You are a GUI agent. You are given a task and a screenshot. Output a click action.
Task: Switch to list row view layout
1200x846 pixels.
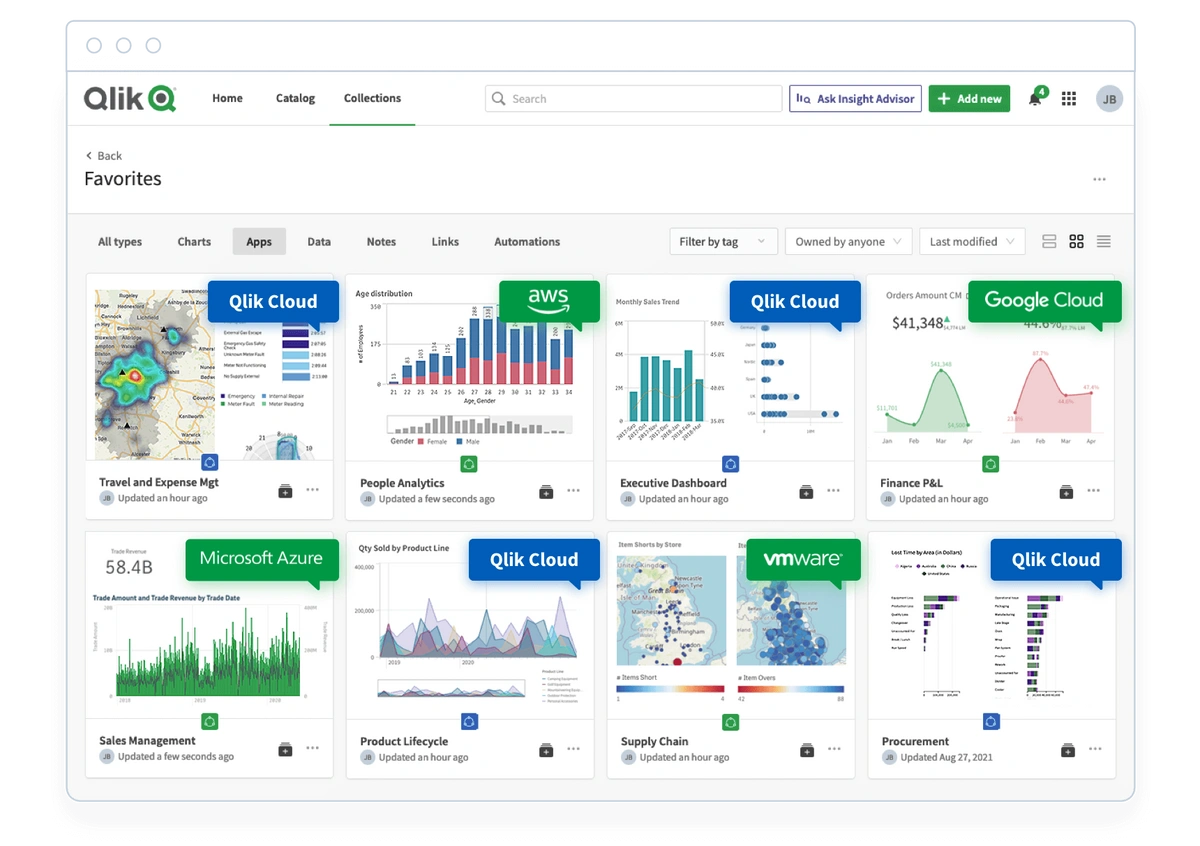pos(1049,242)
